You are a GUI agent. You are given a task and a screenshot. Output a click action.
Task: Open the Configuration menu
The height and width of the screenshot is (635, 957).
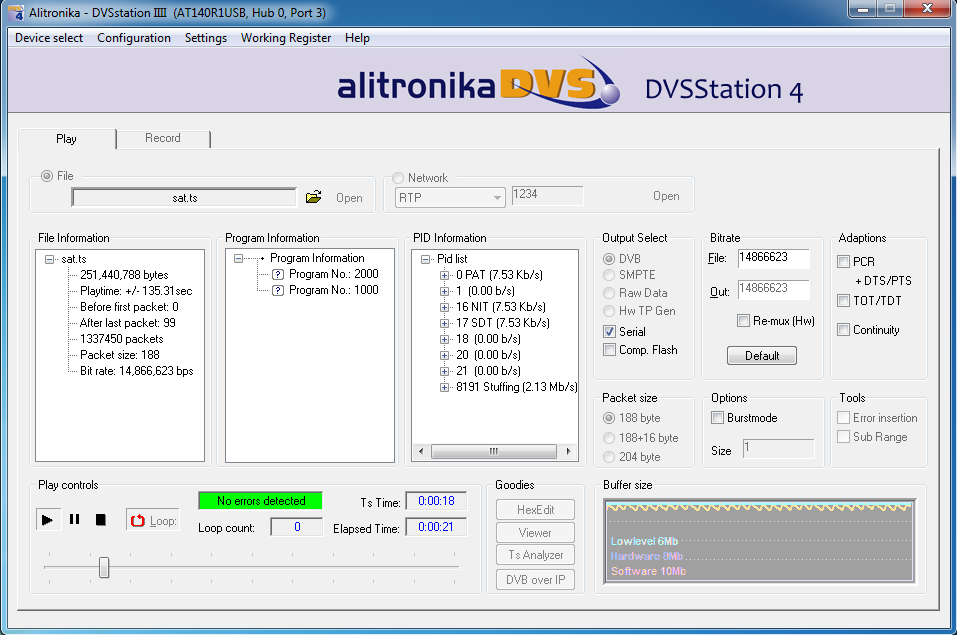pyautogui.click(x=134, y=38)
